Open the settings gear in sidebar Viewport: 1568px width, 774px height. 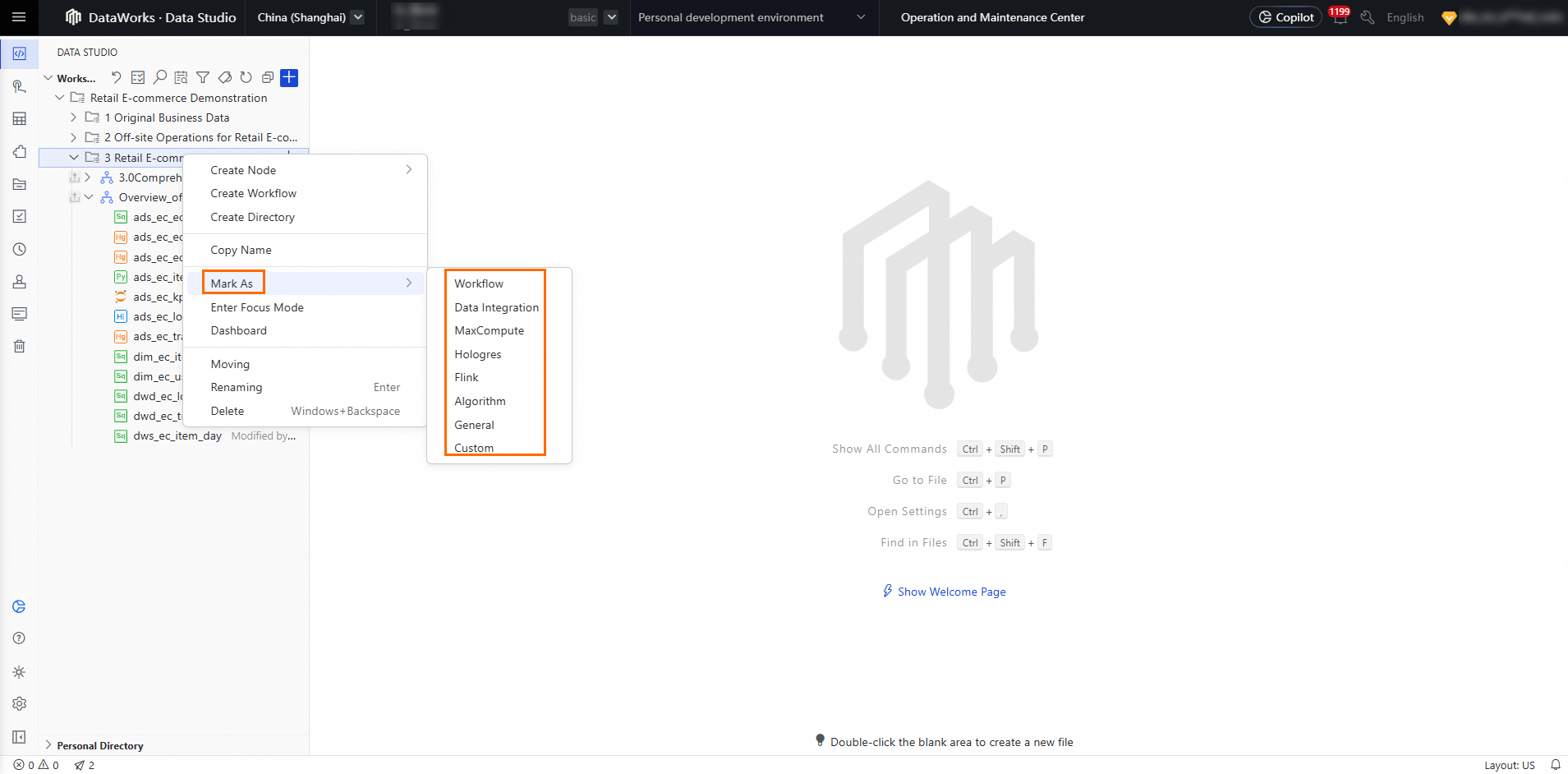(x=20, y=704)
